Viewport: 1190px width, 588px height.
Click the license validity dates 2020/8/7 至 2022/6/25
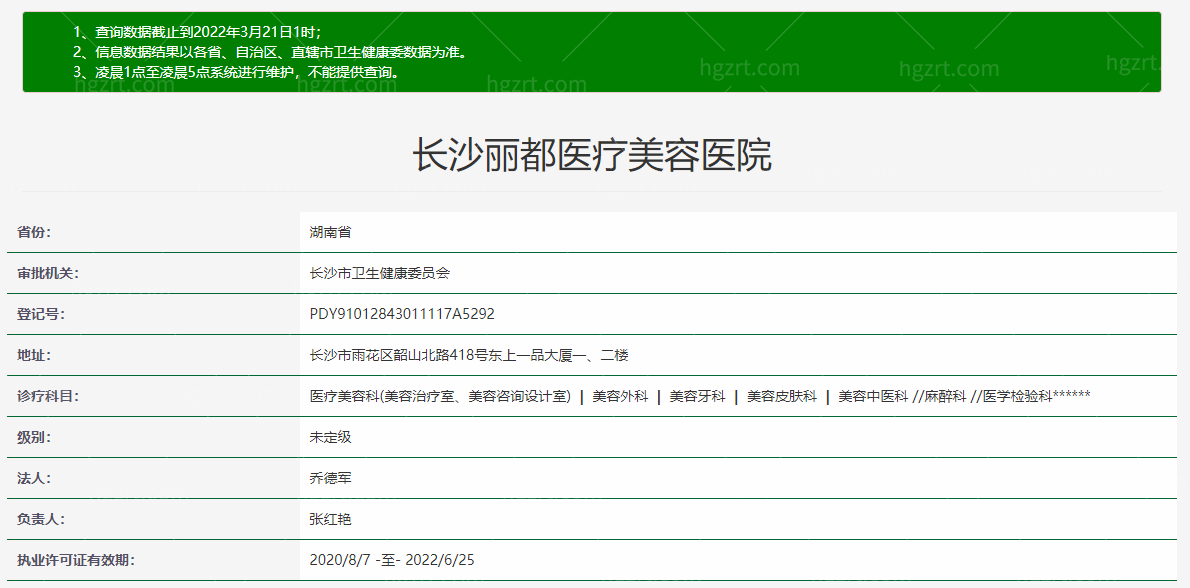coord(390,559)
